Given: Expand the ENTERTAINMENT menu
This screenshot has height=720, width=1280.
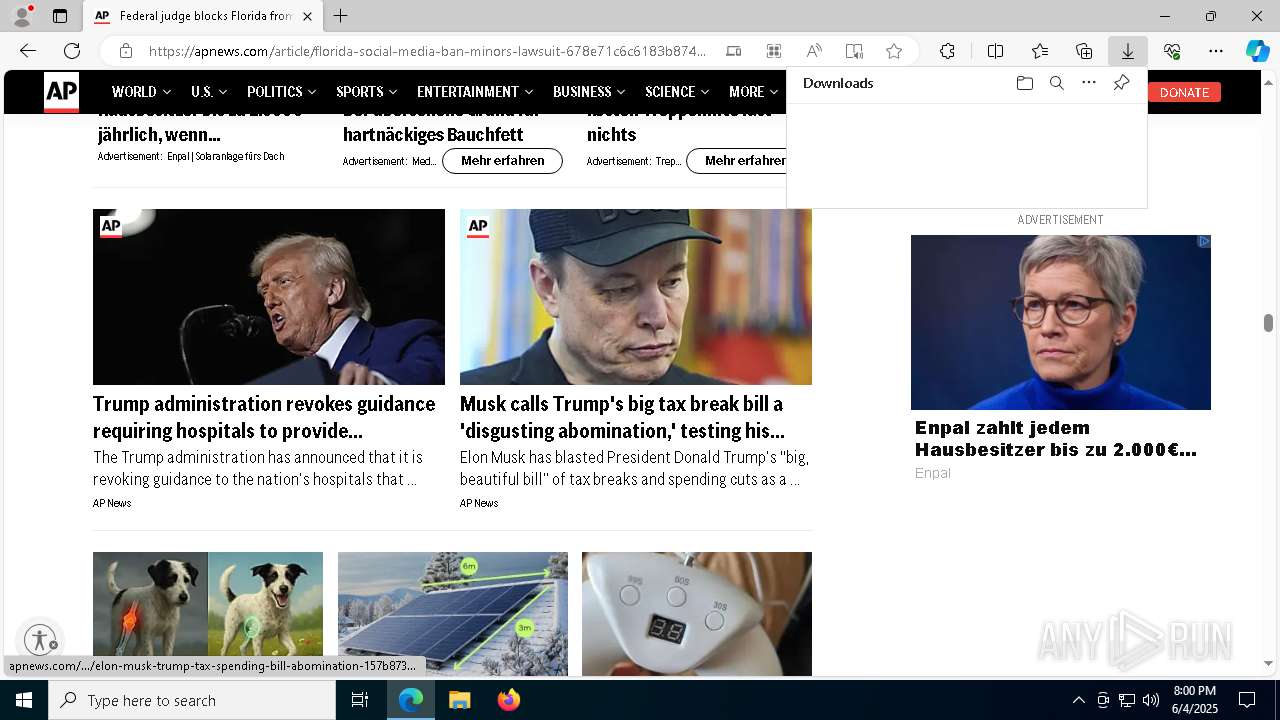Looking at the screenshot, I should [x=475, y=92].
